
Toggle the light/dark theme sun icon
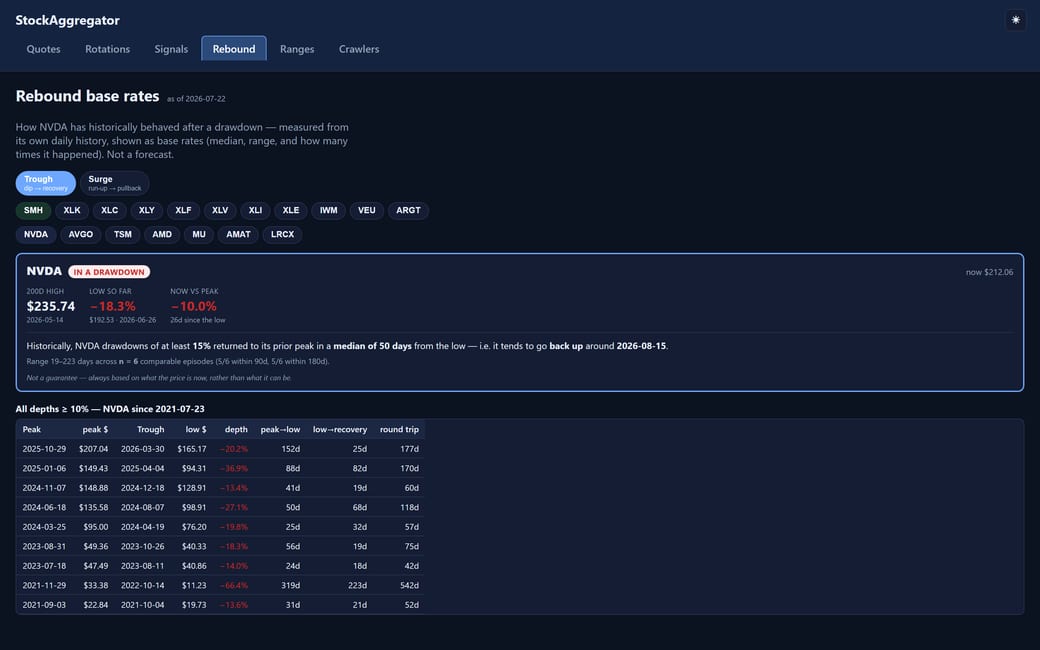tap(1015, 20)
